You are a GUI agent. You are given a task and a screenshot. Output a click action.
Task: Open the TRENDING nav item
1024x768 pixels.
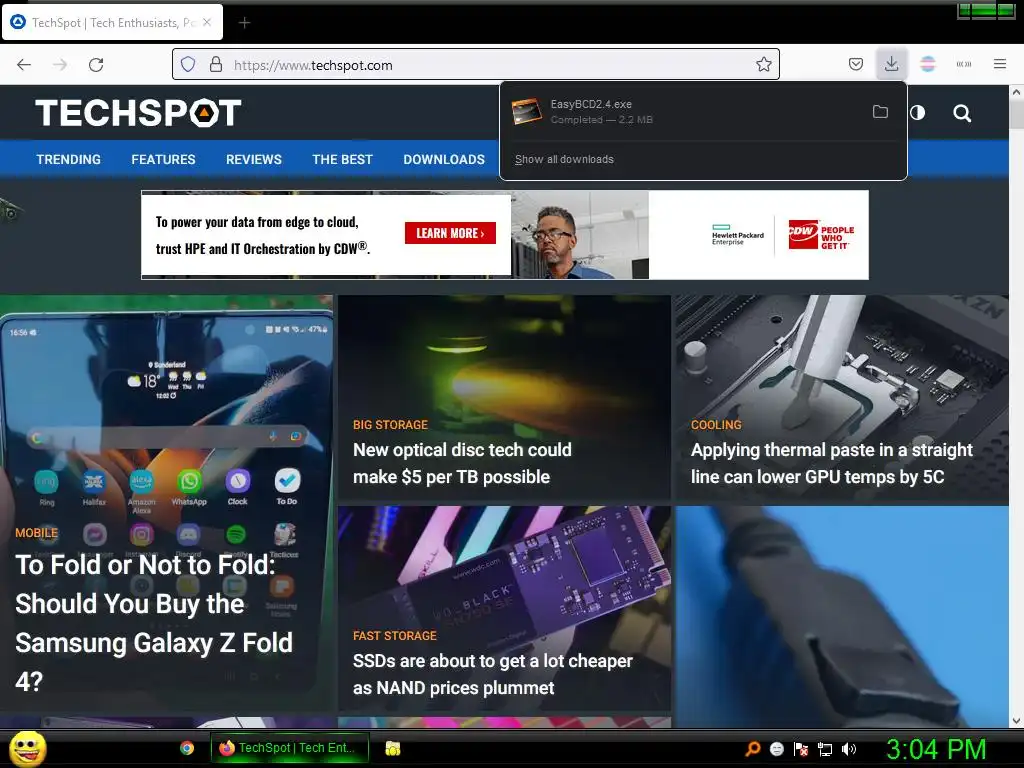click(x=69, y=159)
